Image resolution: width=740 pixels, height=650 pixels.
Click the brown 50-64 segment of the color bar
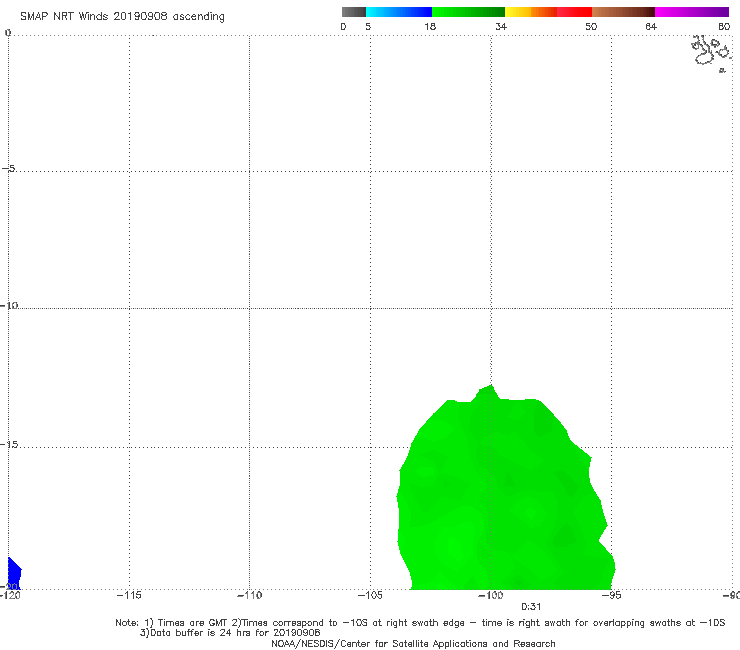623,12
